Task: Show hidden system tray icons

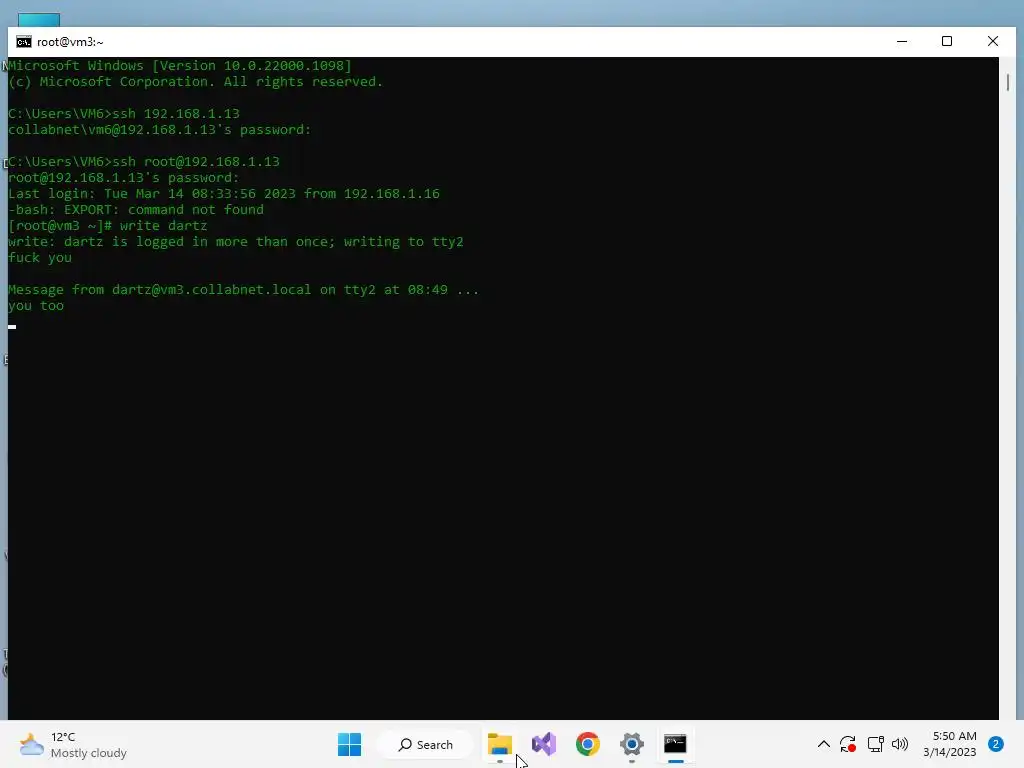Action: (x=824, y=744)
